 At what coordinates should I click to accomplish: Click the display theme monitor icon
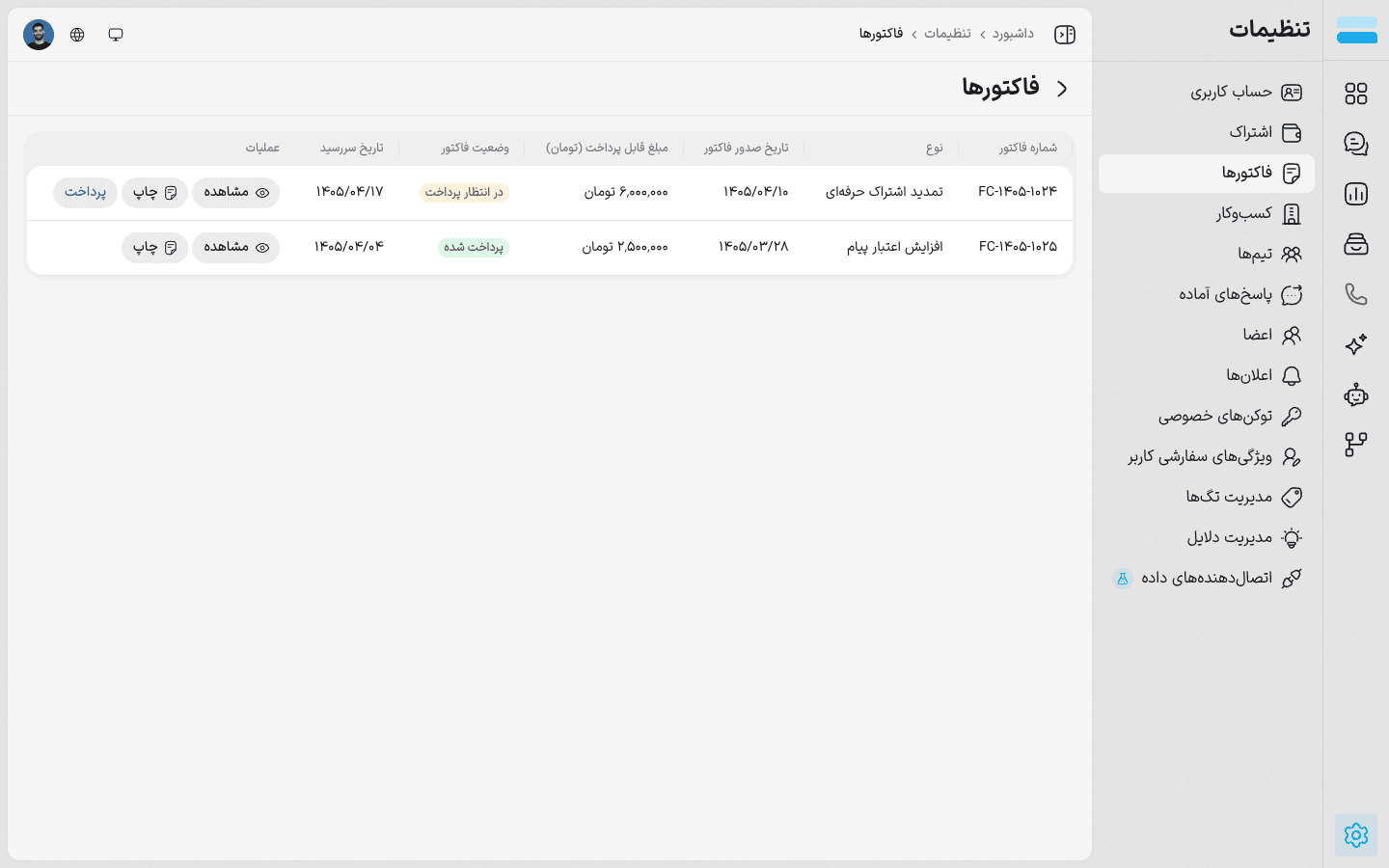click(116, 35)
